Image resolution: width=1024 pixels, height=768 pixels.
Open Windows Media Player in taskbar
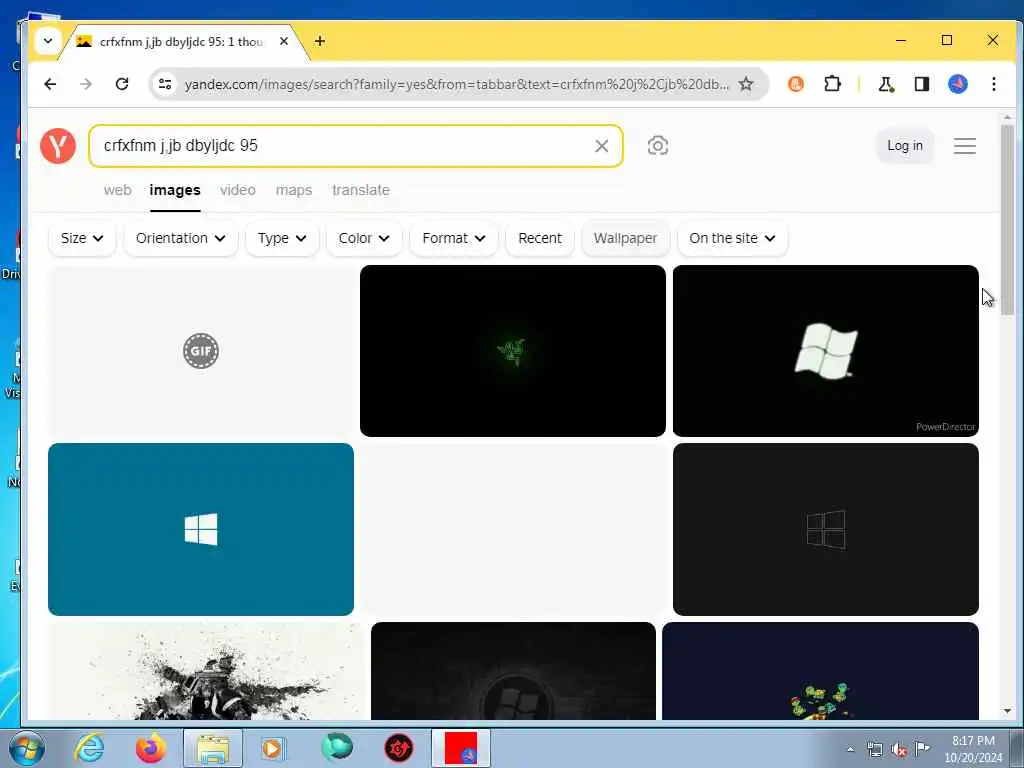coord(274,748)
